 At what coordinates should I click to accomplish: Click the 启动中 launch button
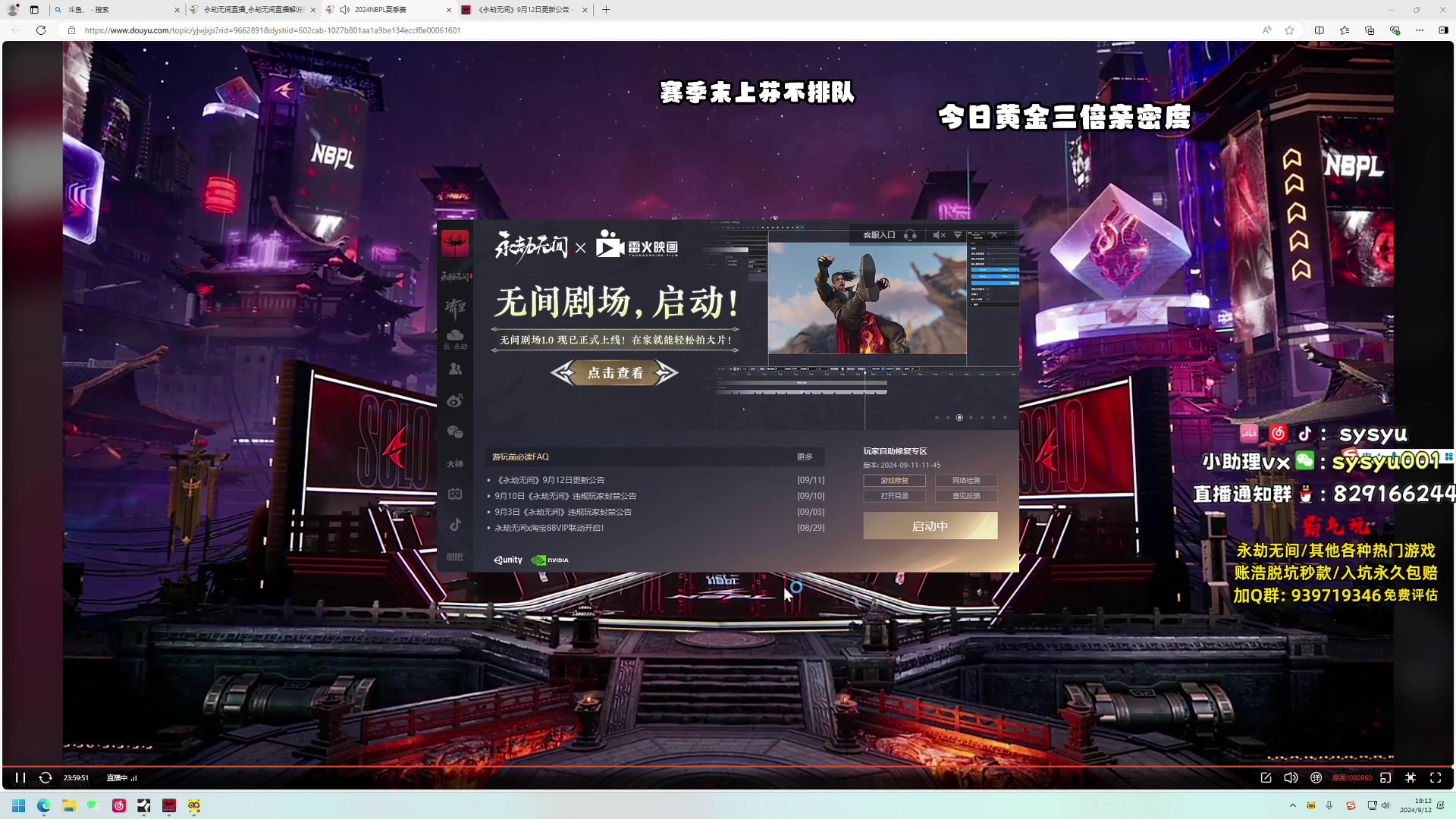click(930, 526)
